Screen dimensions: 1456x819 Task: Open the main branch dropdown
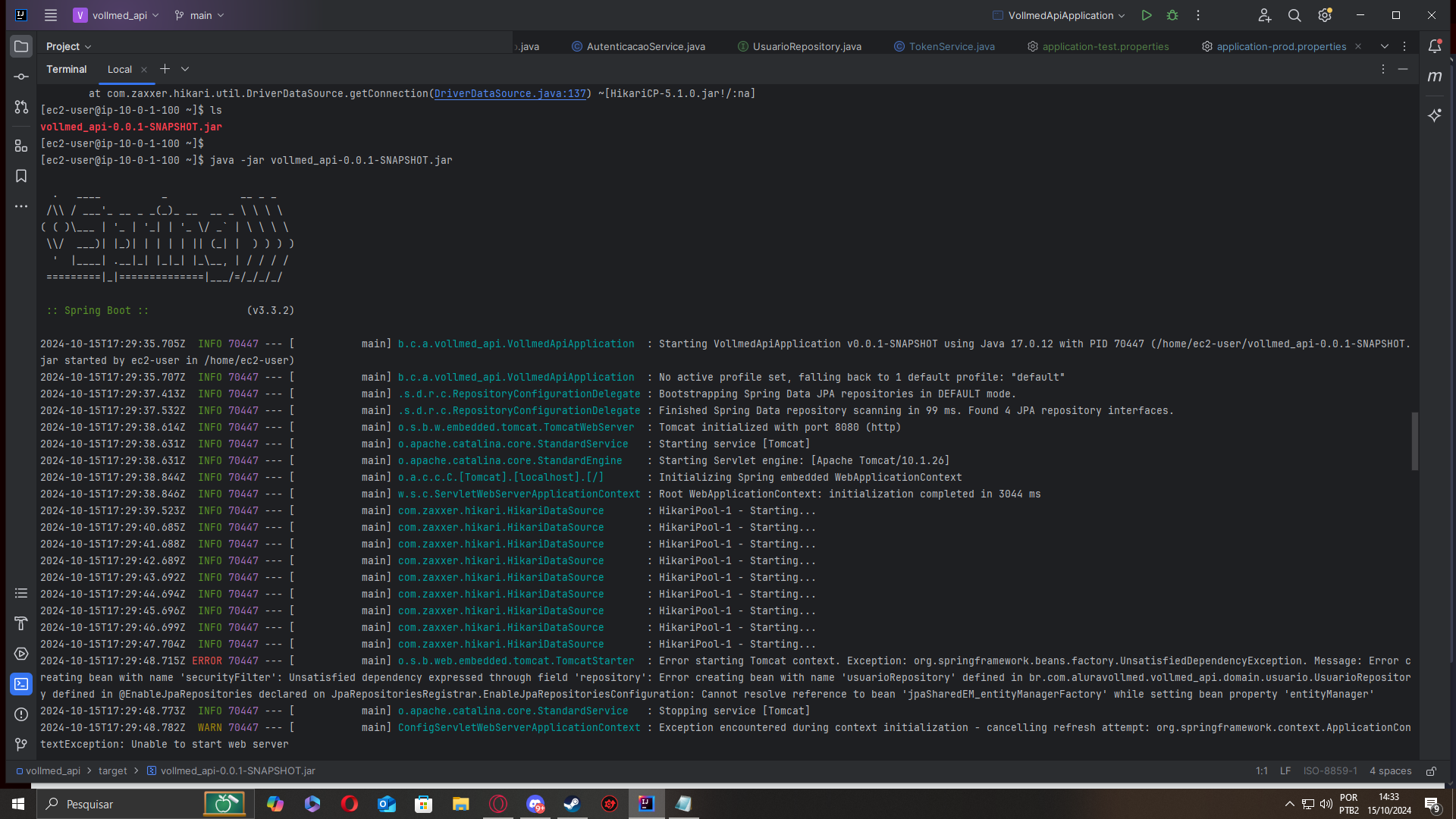199,15
